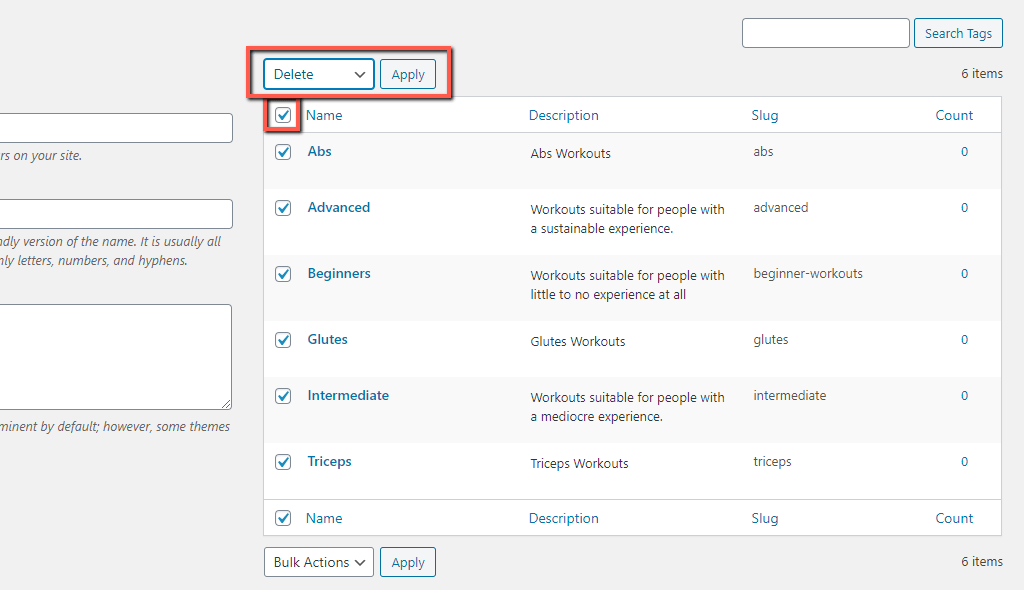Image resolution: width=1024 pixels, height=590 pixels.
Task: Click the 'Triceps Workouts' description text
Action: (579, 463)
